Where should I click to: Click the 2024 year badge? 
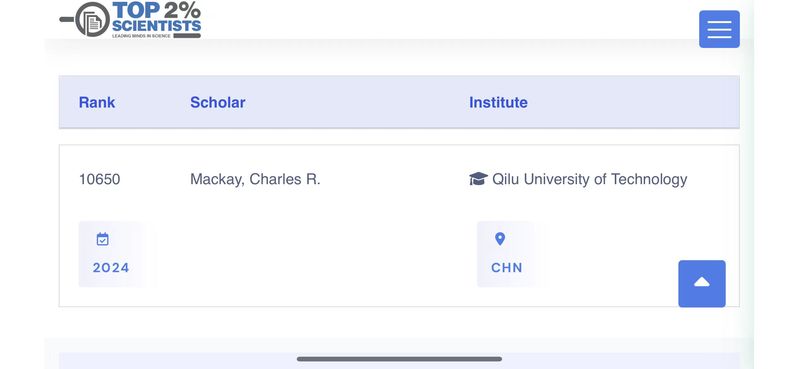click(x=111, y=254)
